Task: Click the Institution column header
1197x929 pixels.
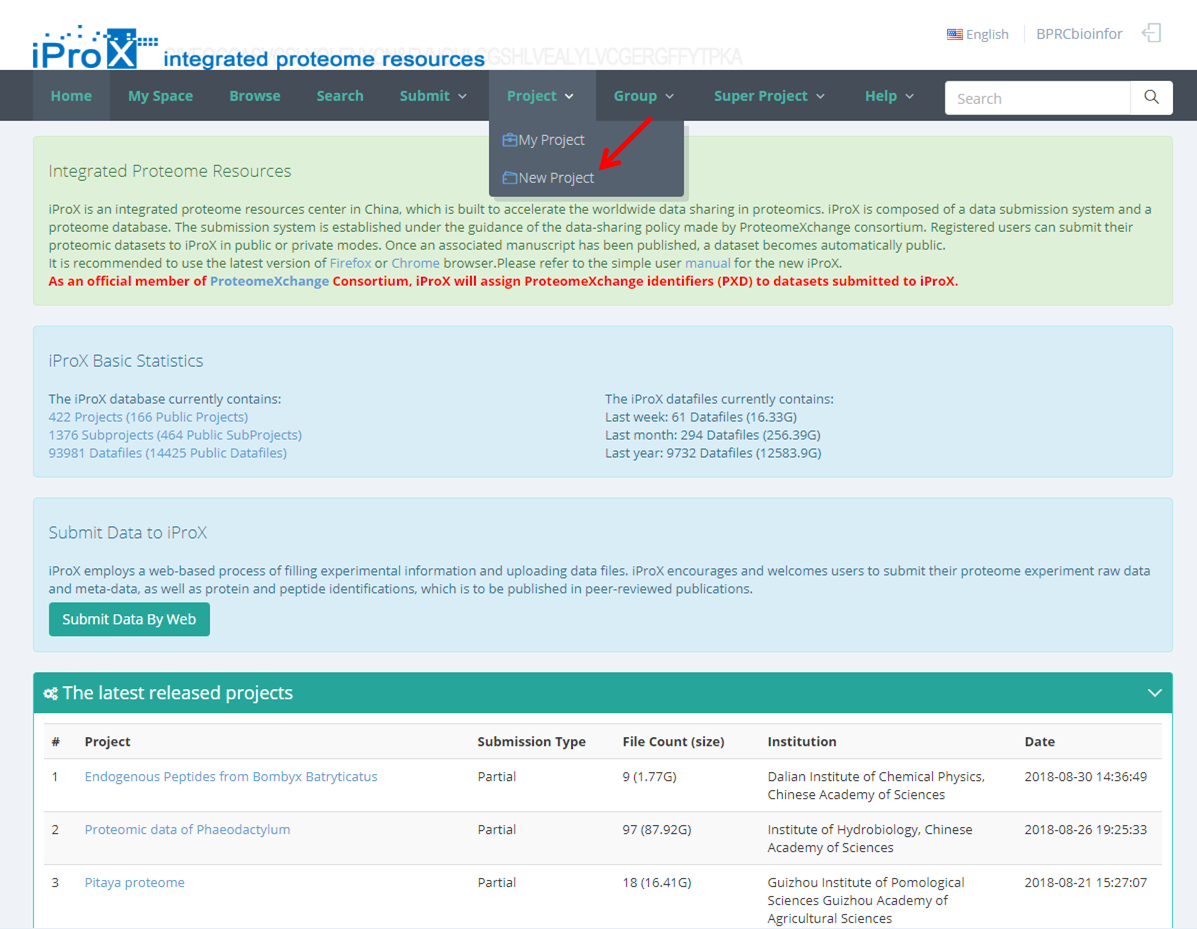Action: [802, 741]
